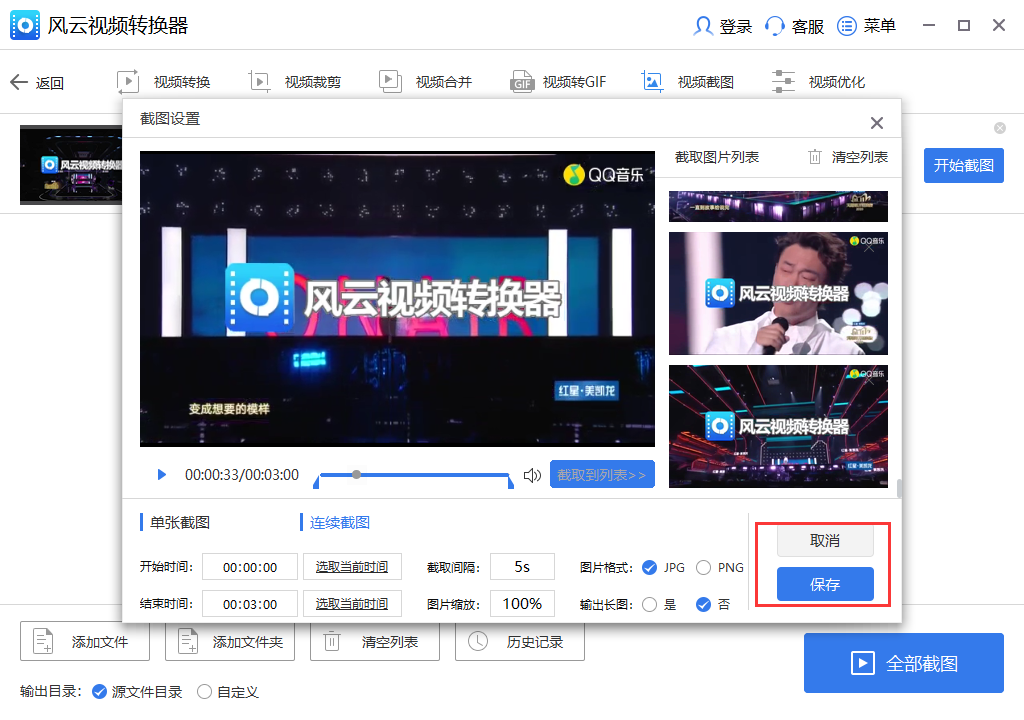Click the 登录 login icon

click(x=703, y=25)
